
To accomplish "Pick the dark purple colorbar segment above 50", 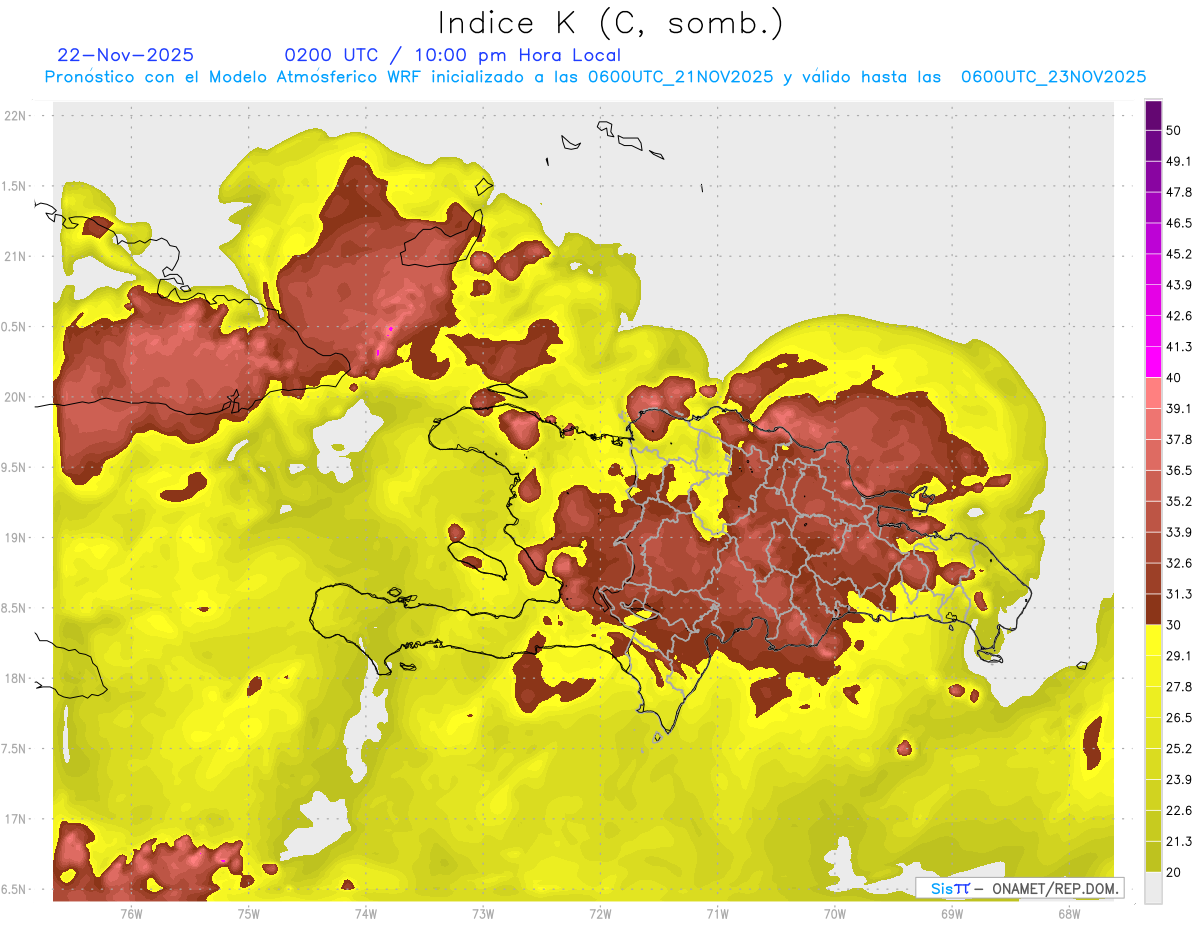I will point(1153,115).
